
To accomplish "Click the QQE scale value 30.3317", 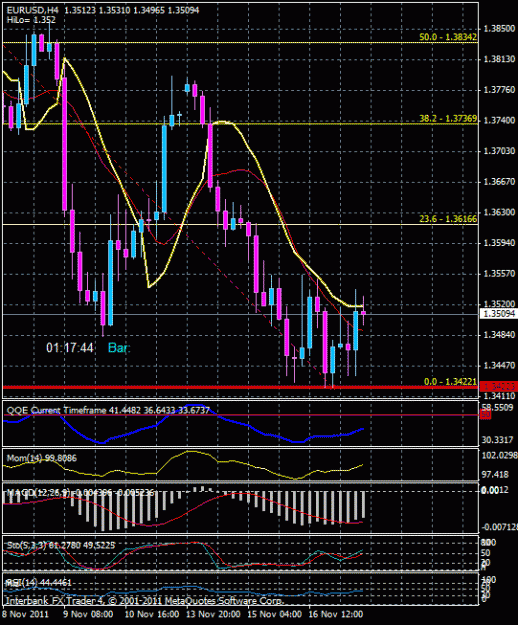I will tap(498, 440).
